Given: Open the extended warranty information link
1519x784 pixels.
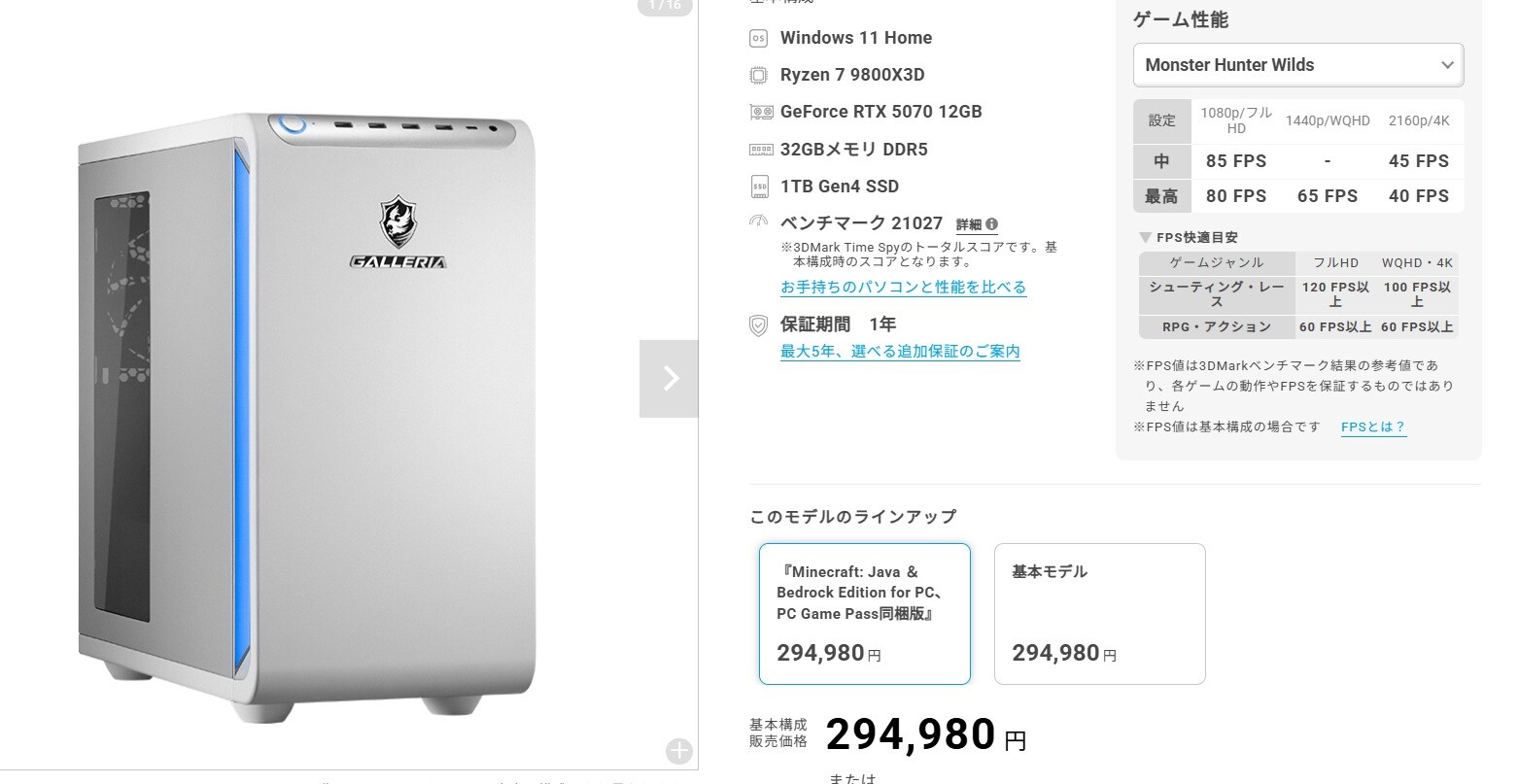Looking at the screenshot, I should (x=900, y=351).
